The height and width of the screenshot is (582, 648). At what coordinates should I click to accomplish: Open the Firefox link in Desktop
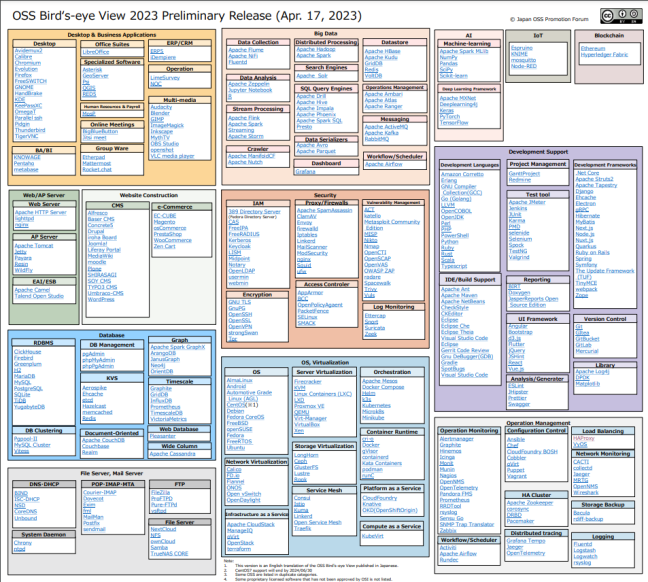[x=24, y=74]
